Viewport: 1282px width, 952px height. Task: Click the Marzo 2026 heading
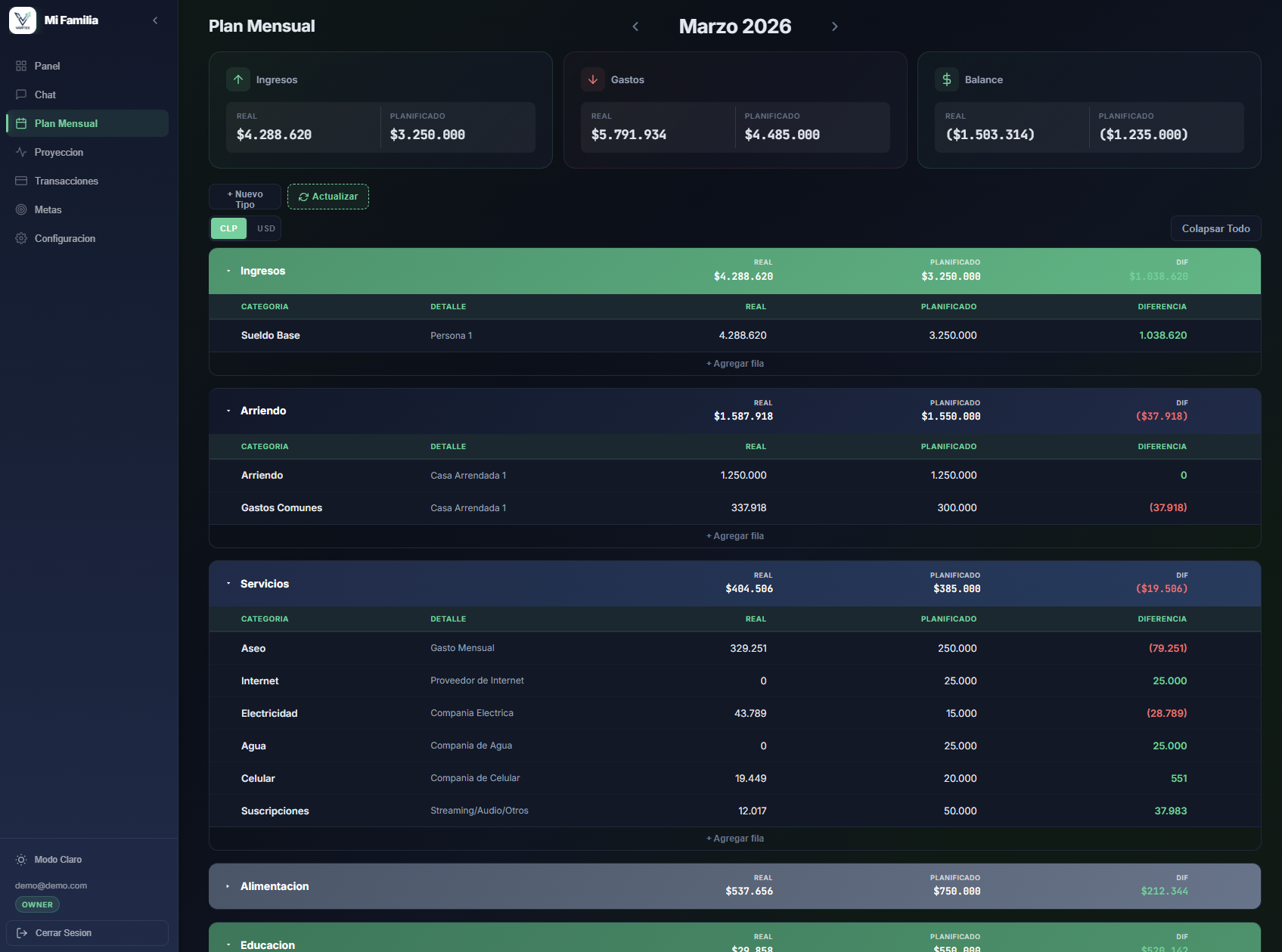[735, 26]
